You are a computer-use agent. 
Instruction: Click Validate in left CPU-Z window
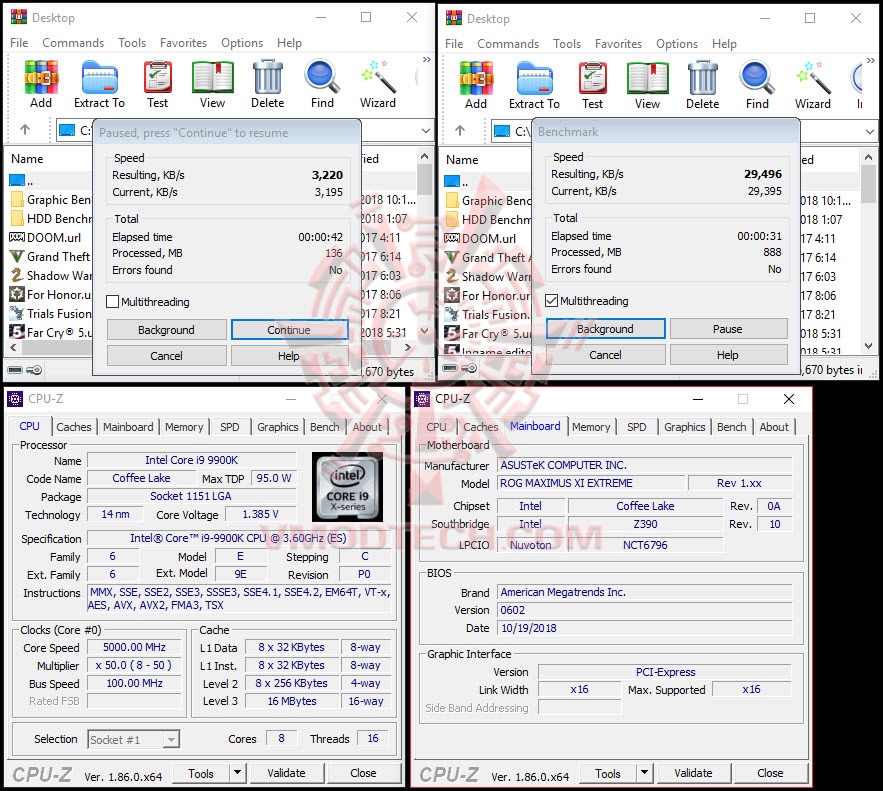tap(287, 773)
